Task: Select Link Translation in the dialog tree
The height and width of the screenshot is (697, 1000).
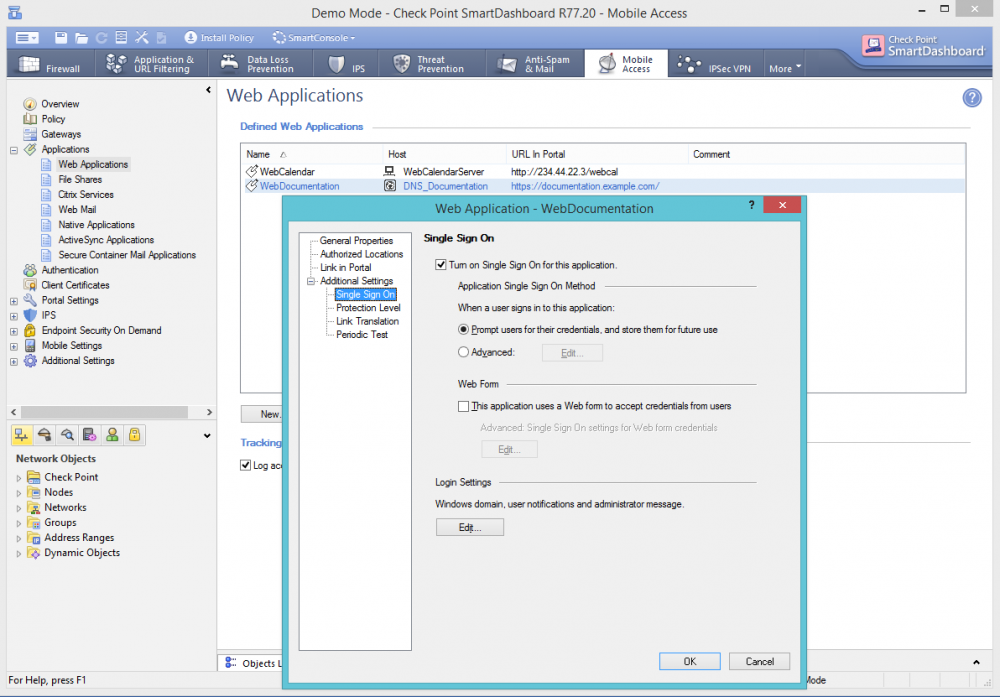Action: 367,321
